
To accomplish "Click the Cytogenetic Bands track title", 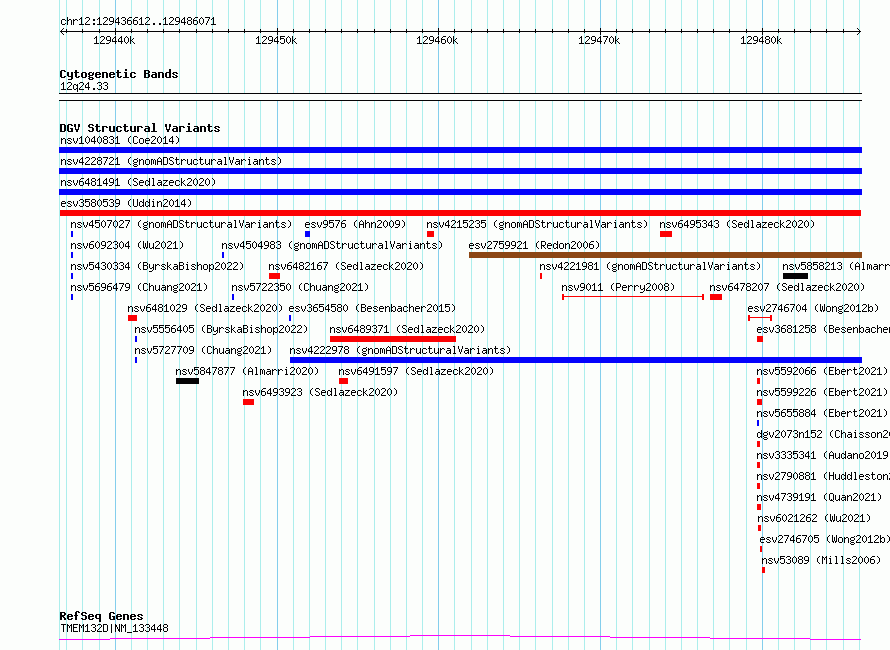I will [119, 74].
